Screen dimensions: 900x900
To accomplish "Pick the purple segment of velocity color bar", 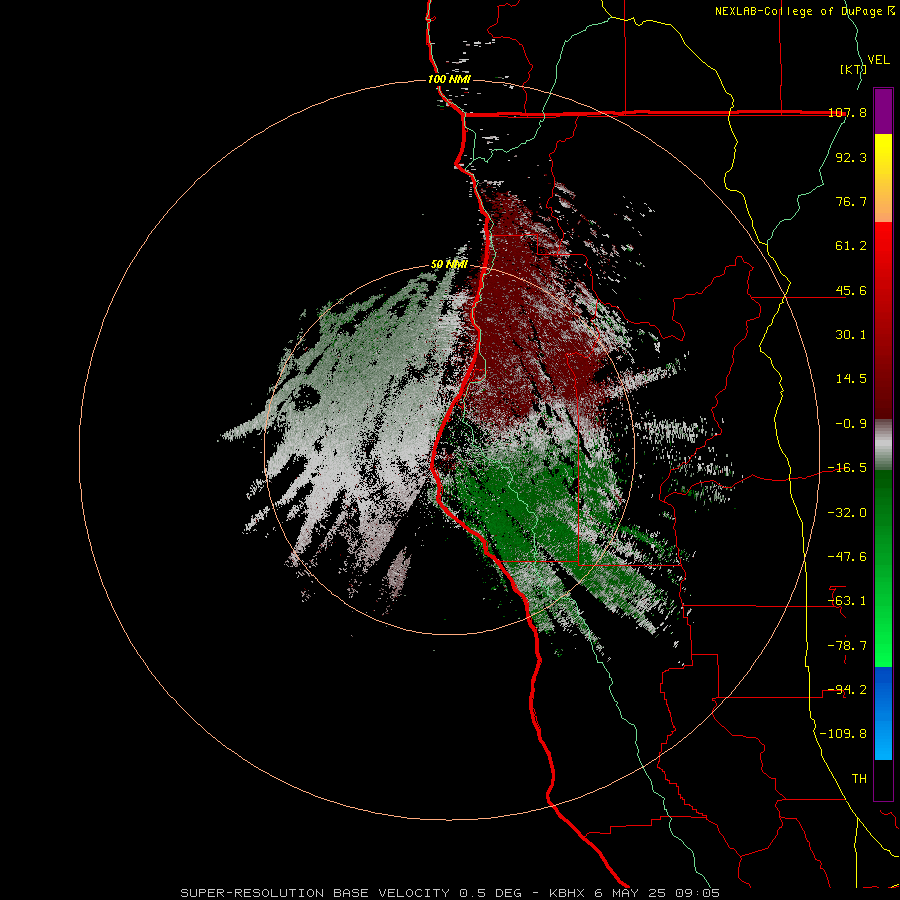I will coord(883,111).
